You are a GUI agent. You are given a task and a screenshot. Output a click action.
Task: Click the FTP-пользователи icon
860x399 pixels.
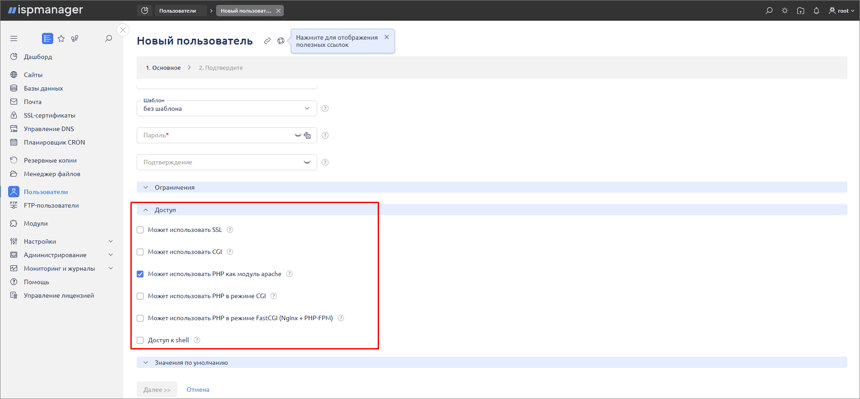(14, 205)
